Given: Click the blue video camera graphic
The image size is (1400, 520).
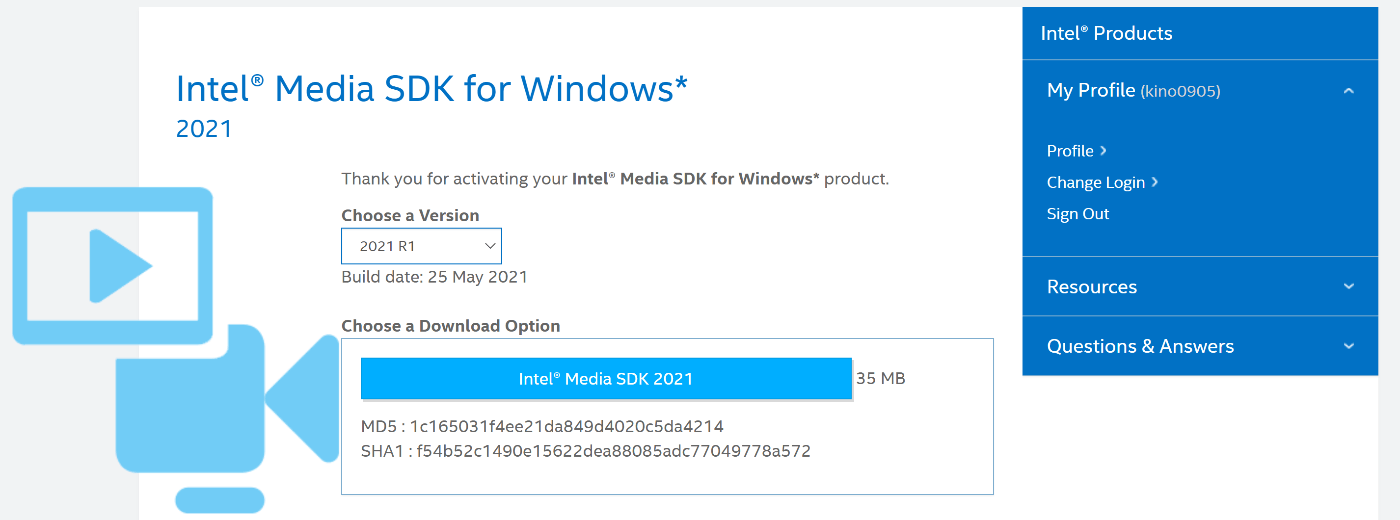Looking at the screenshot, I should tap(228, 398).
